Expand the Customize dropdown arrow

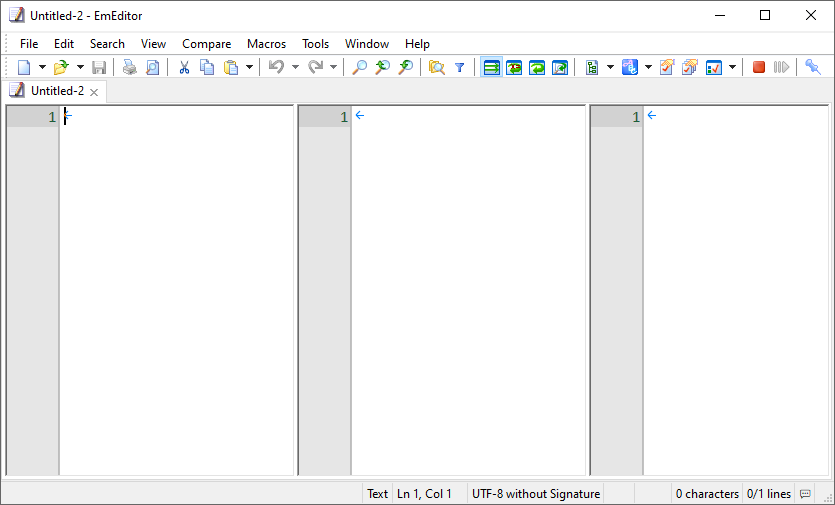[x=732, y=68]
